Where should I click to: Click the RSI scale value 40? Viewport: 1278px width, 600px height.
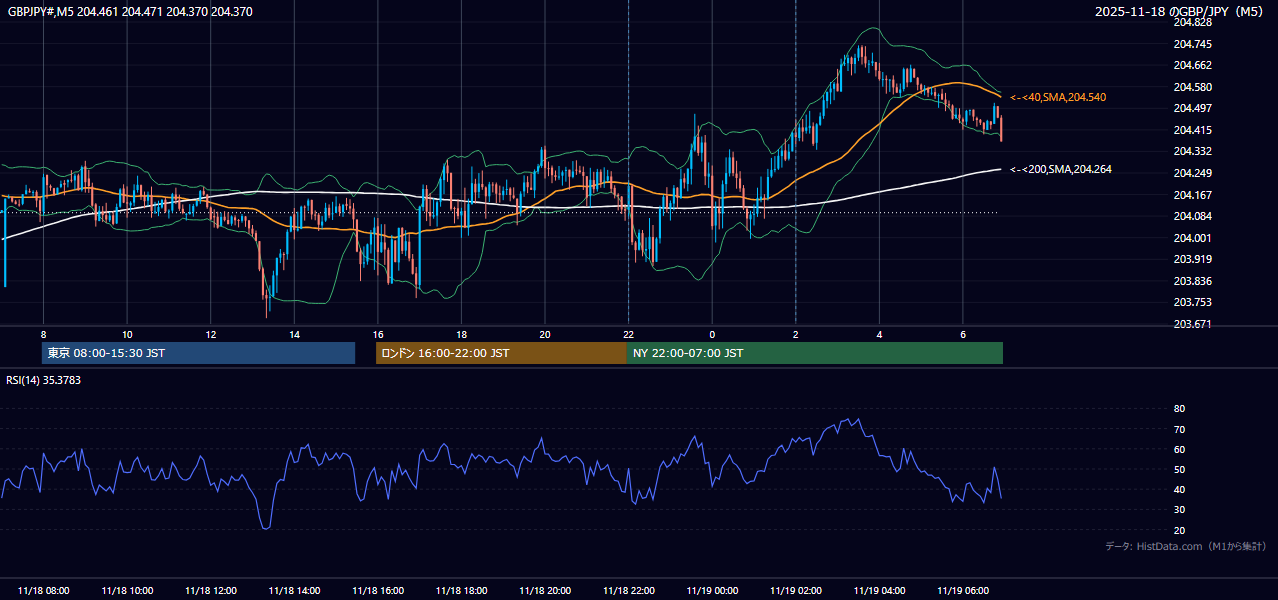1179,489
